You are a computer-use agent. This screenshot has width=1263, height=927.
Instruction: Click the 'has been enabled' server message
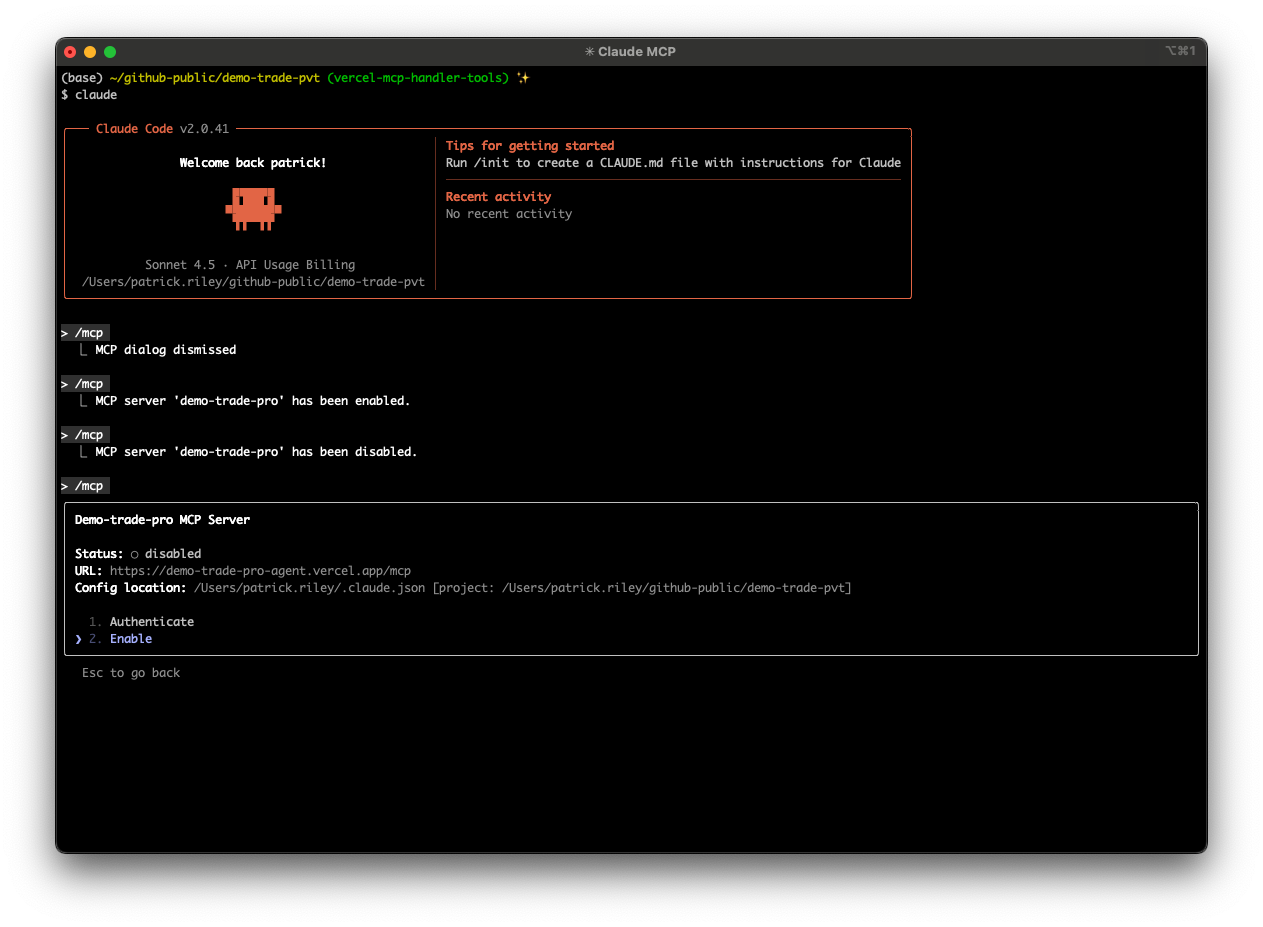click(252, 401)
